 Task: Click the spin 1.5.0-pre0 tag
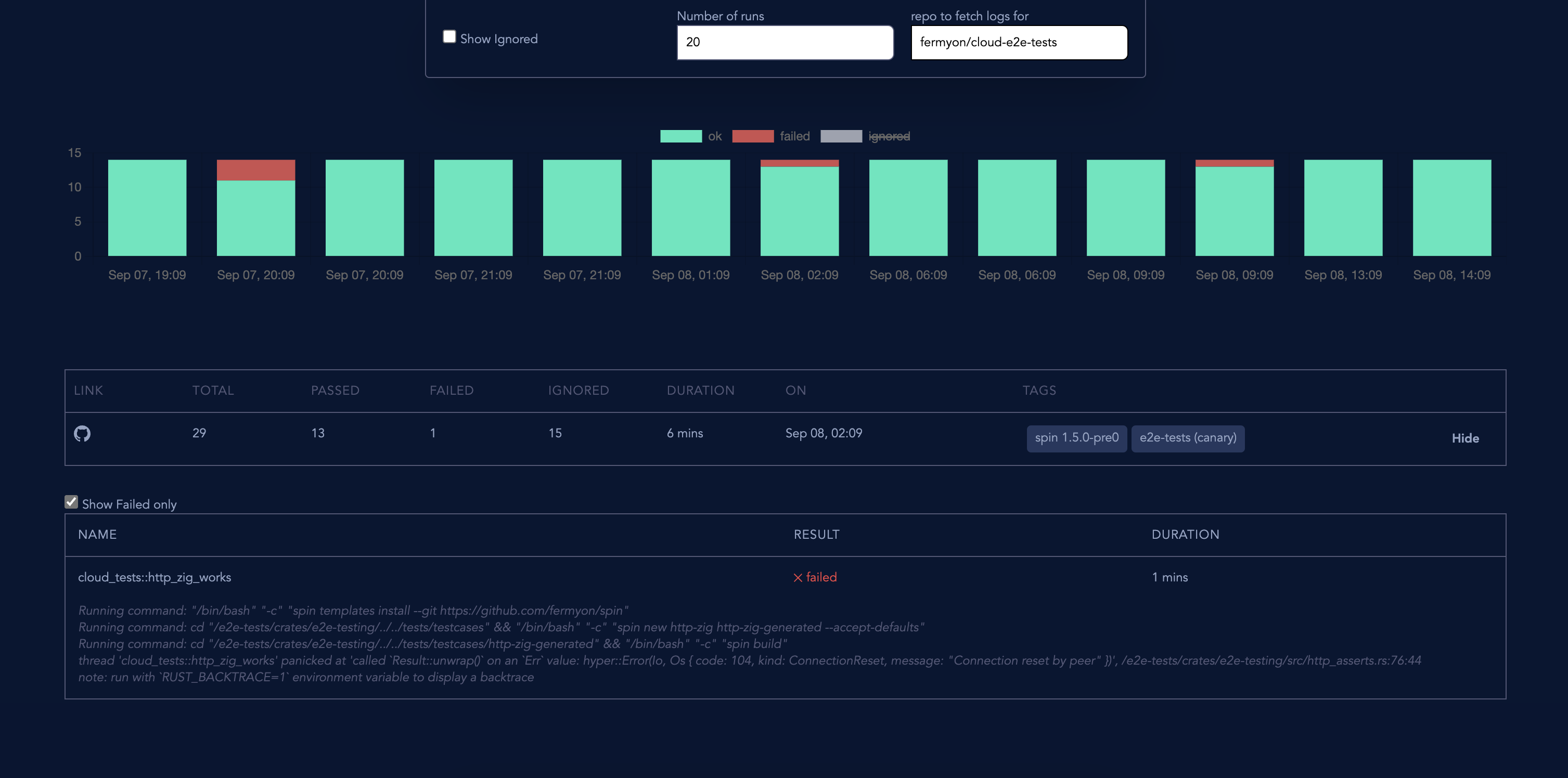click(1076, 438)
